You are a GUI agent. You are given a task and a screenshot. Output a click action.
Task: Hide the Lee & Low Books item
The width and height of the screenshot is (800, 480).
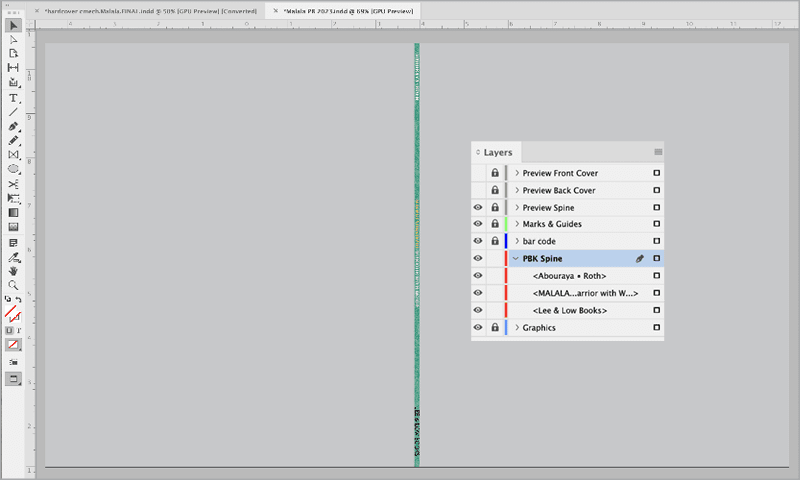478,310
